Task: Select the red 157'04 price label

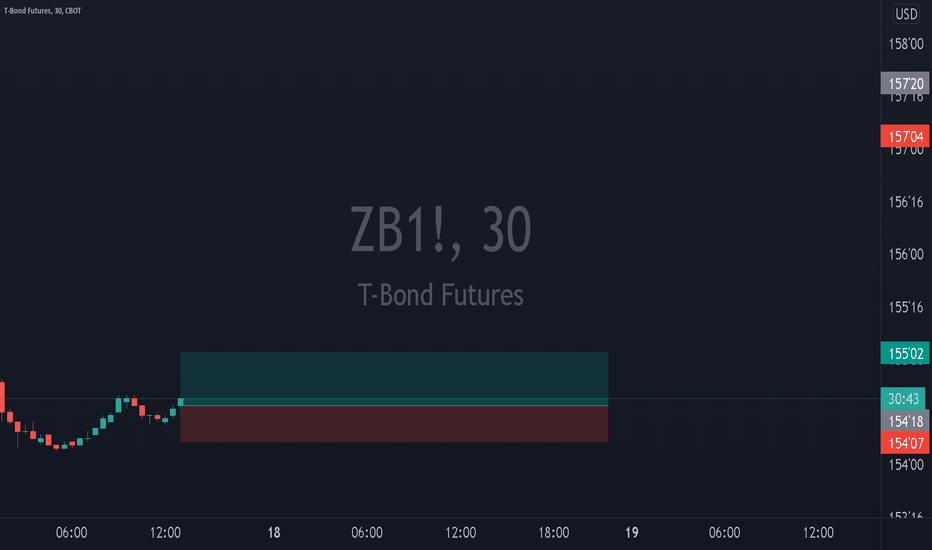Action: pos(905,136)
